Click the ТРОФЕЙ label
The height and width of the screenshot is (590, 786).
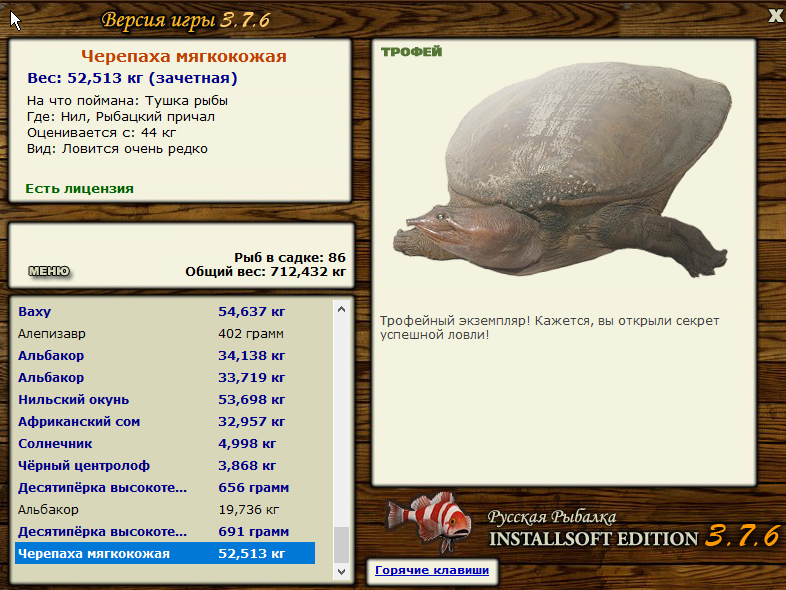(x=412, y=52)
